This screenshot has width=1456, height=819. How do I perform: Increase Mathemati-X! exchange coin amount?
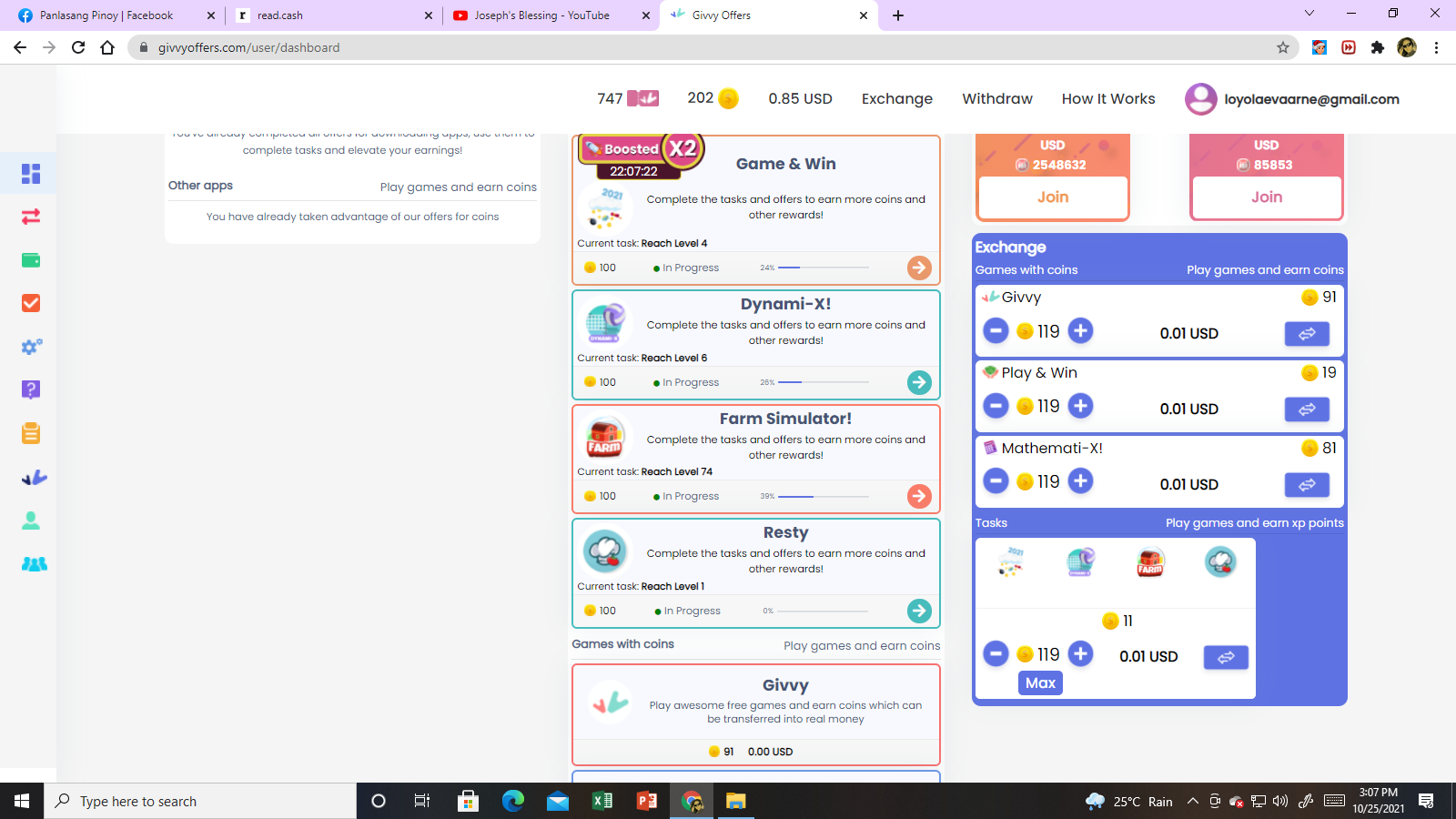coord(1080,481)
